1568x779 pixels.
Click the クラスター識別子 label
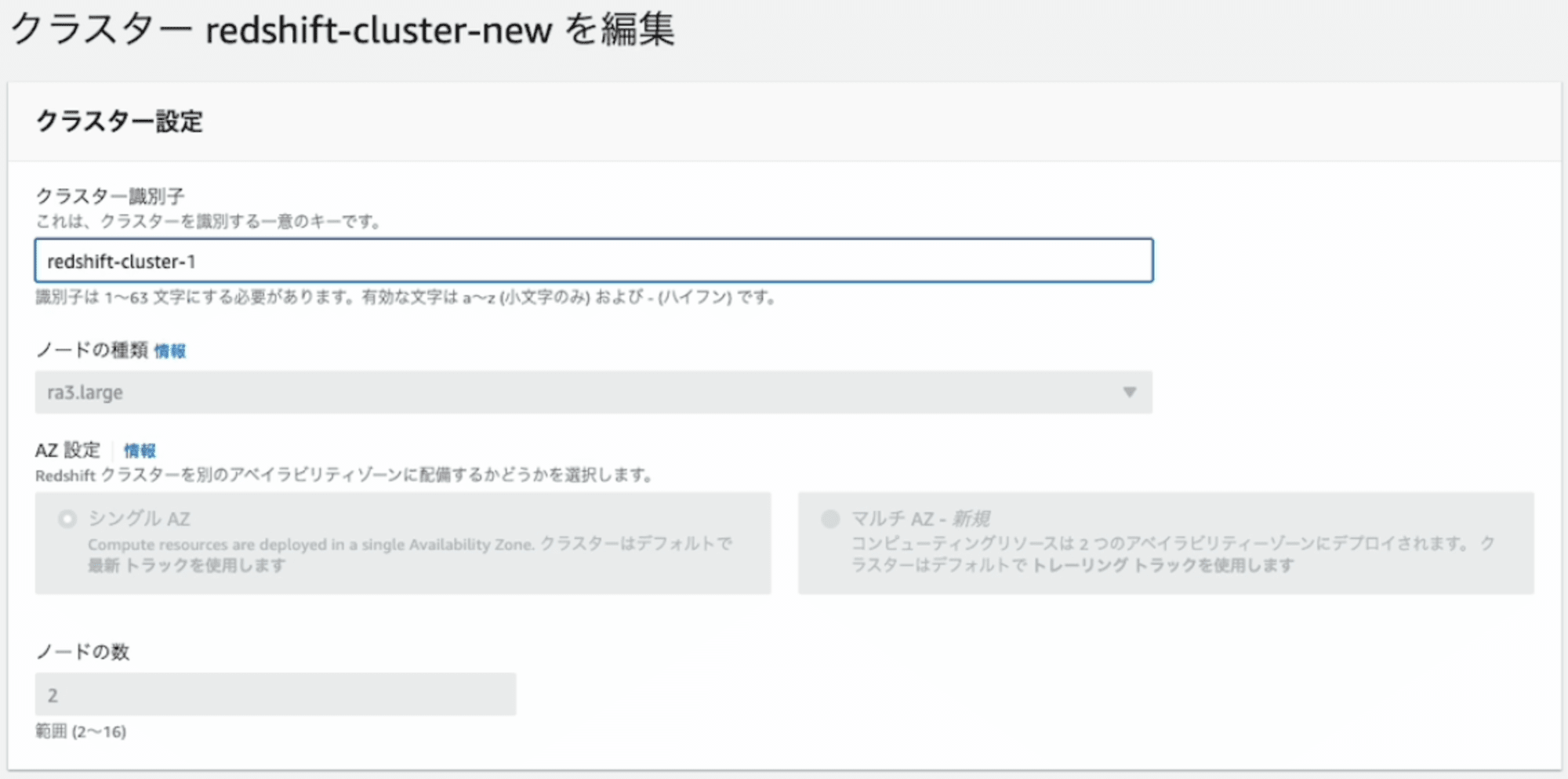pos(110,196)
